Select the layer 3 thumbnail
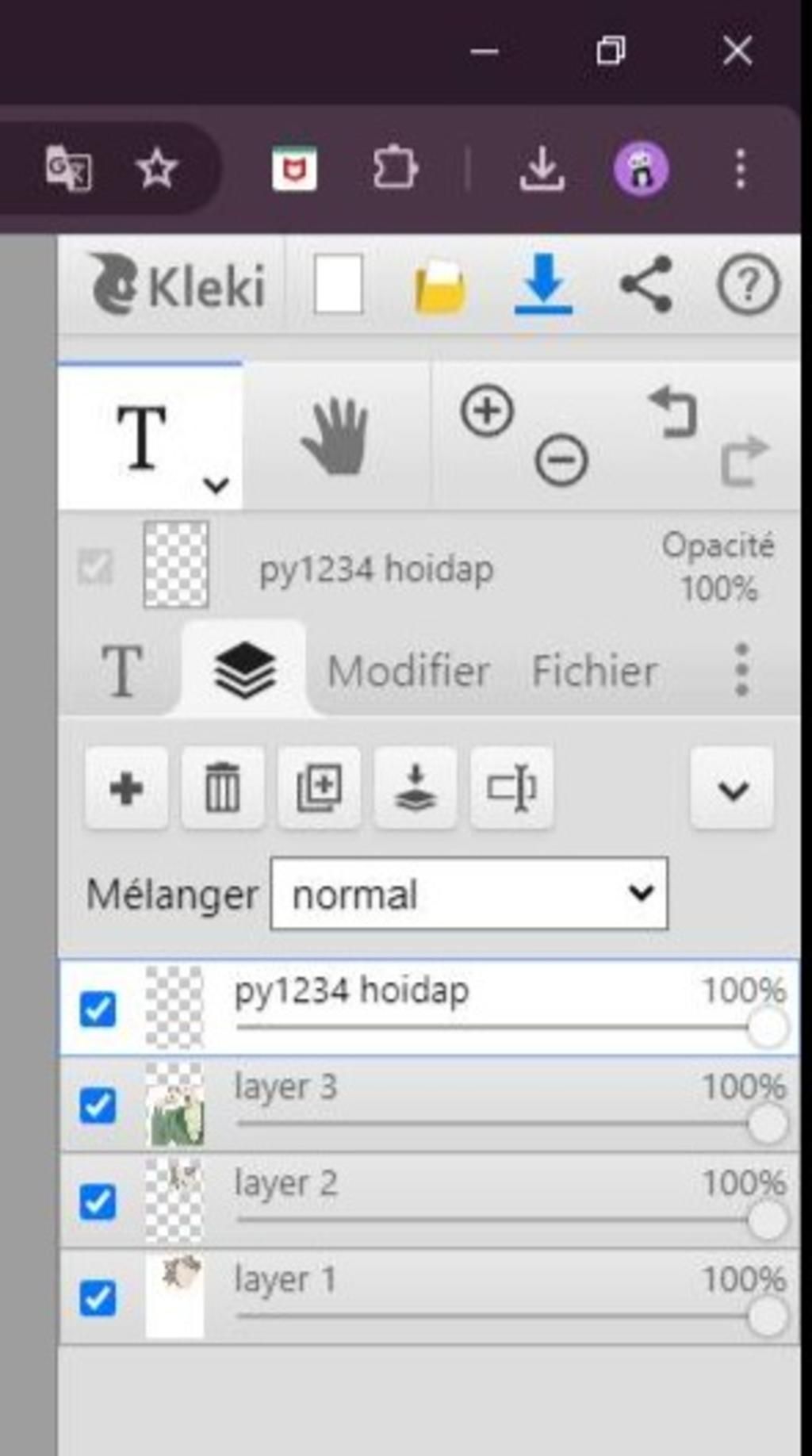 point(174,1105)
